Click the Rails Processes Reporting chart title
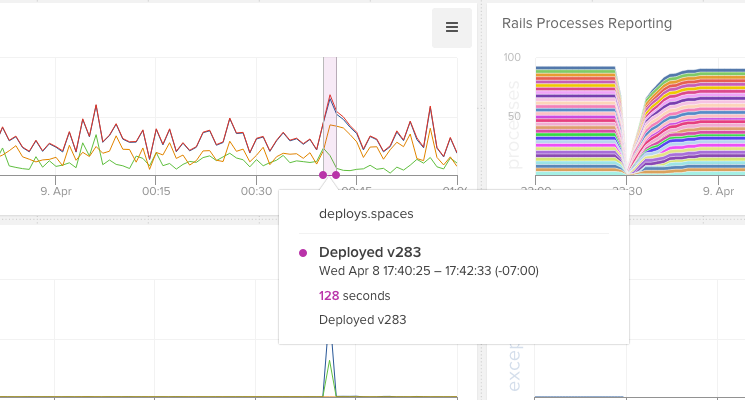Viewport: 745px width, 400px height. (586, 23)
